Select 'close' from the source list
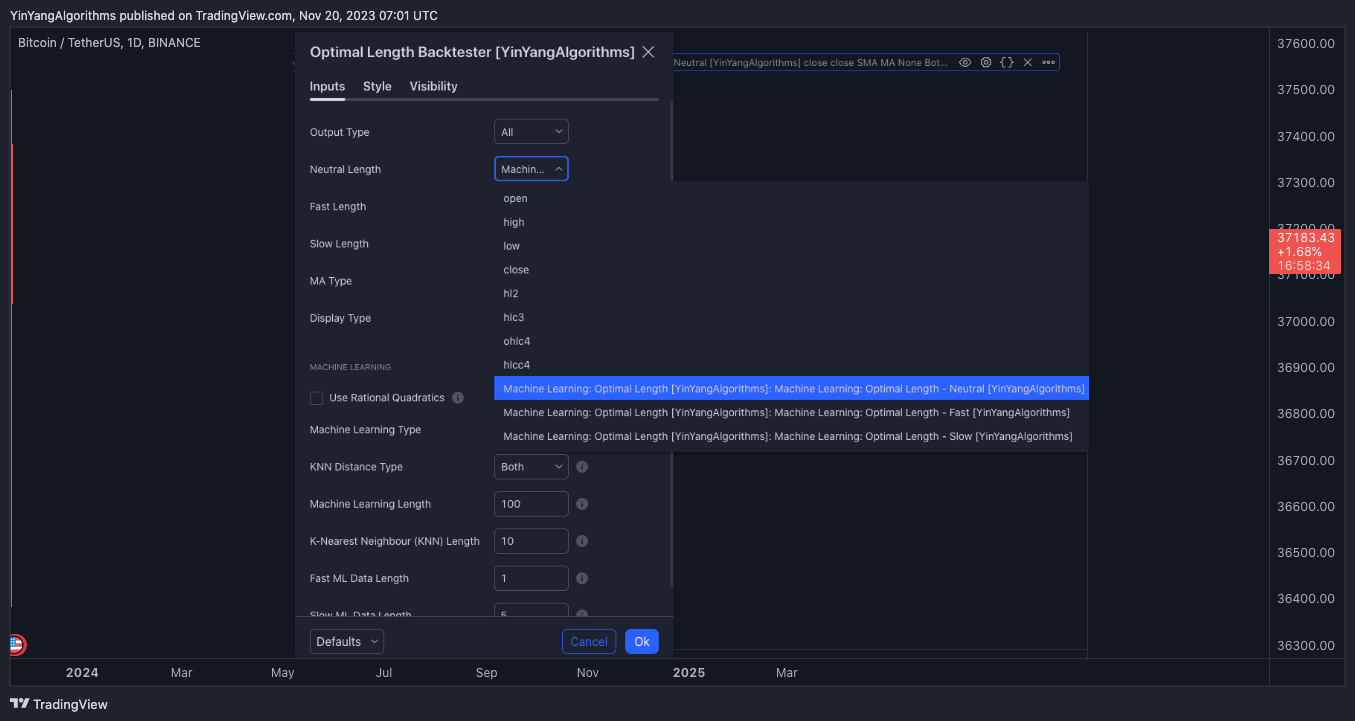The width and height of the screenshot is (1355, 721). [x=791, y=270]
